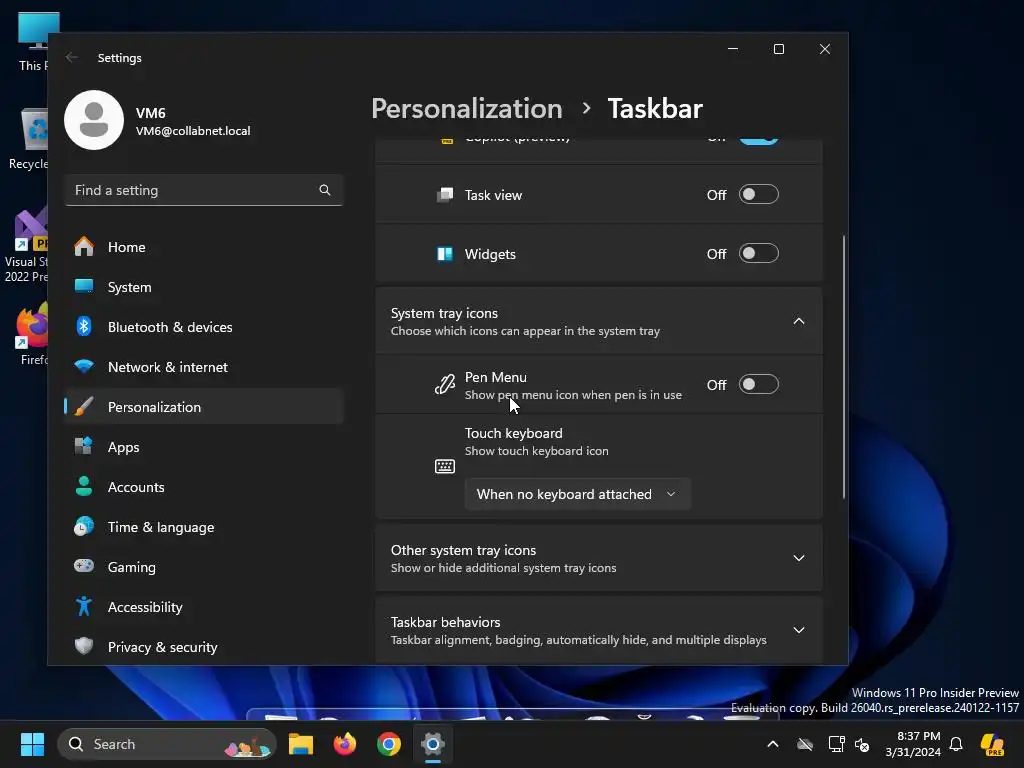Launch Firefox from the taskbar
Screen dimensions: 1024x768
pyautogui.click(x=345, y=744)
